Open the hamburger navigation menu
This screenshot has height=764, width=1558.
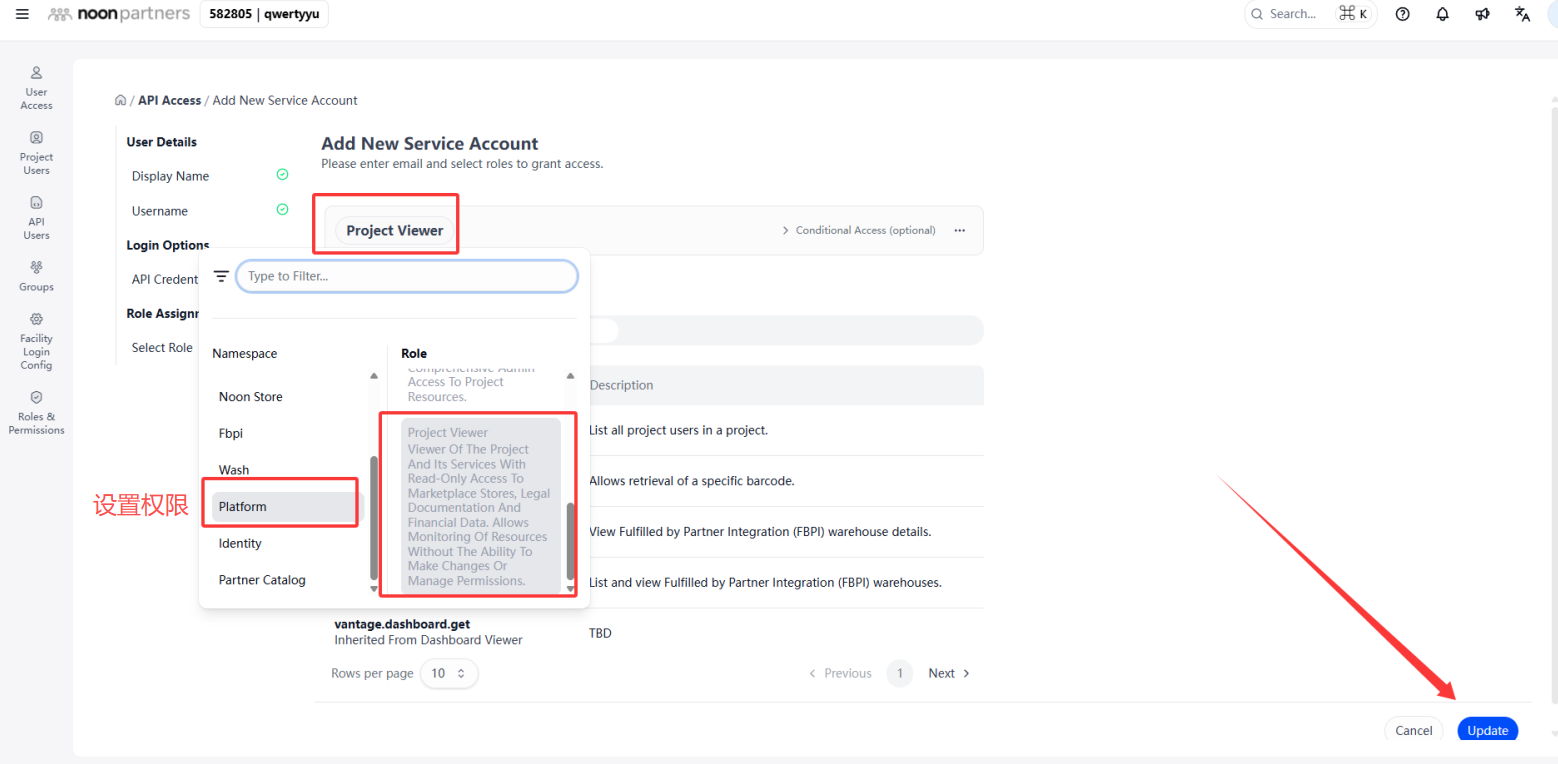[22, 14]
